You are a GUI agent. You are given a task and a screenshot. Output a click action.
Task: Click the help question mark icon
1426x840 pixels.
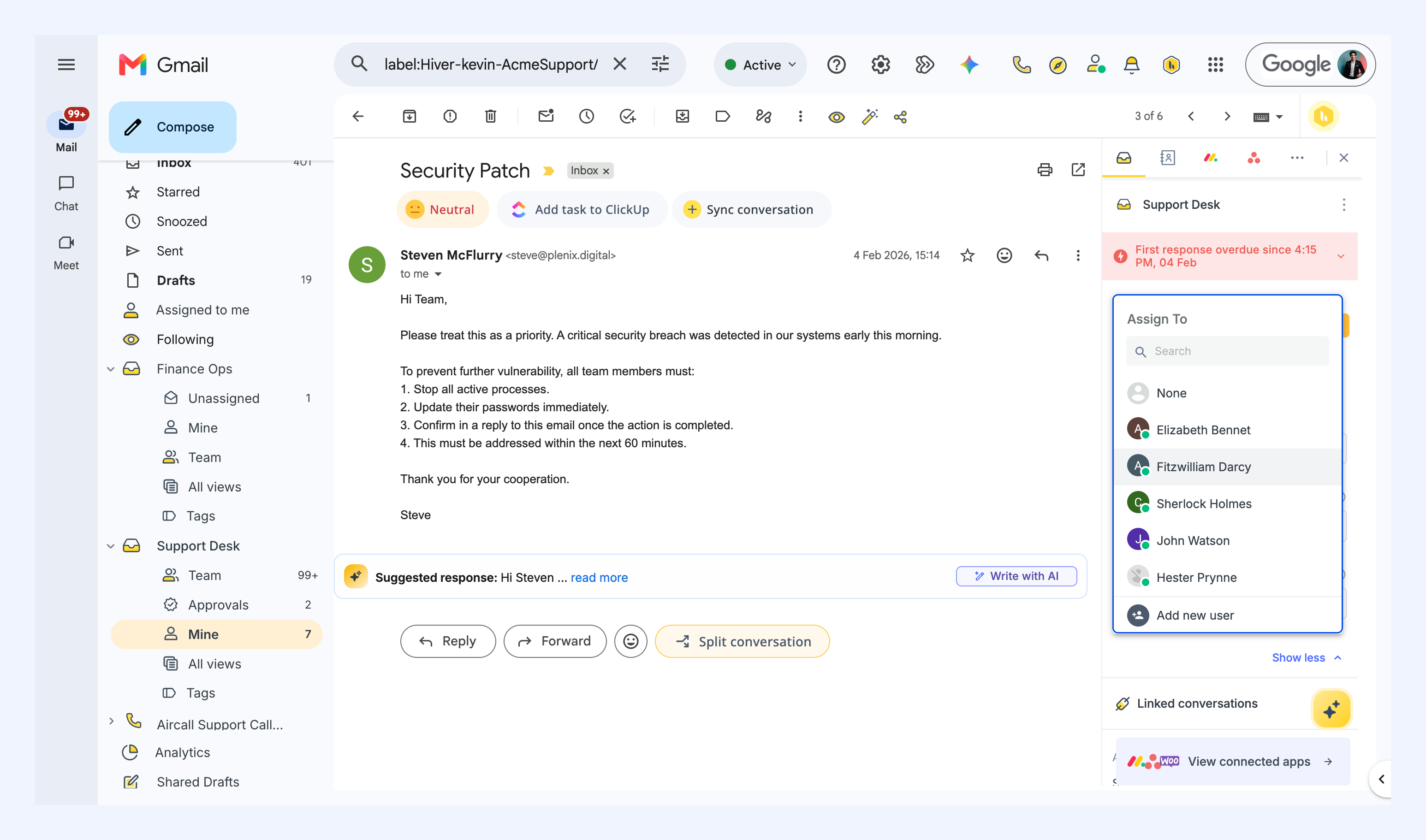tap(836, 65)
